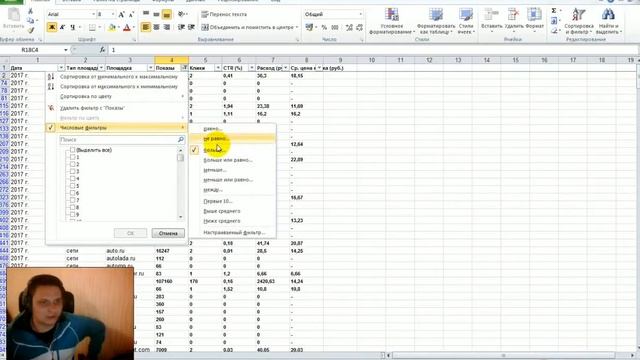The image size is (640, 360).
Task: Click the insert function fx icon
Action: click(102, 50)
